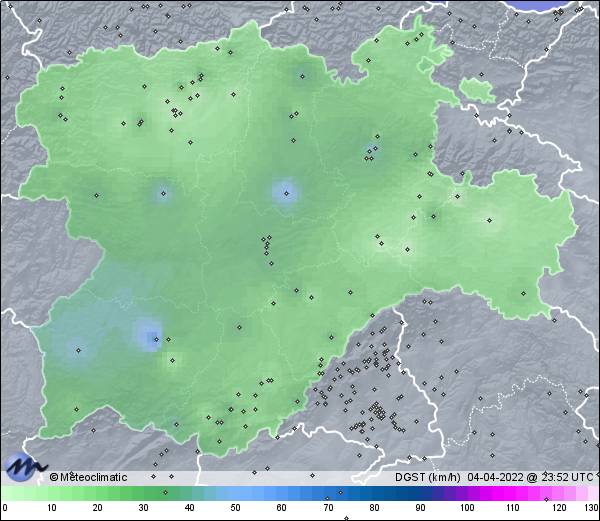Select the scale label 40
Screen dimensions: 600x521
(190, 508)
